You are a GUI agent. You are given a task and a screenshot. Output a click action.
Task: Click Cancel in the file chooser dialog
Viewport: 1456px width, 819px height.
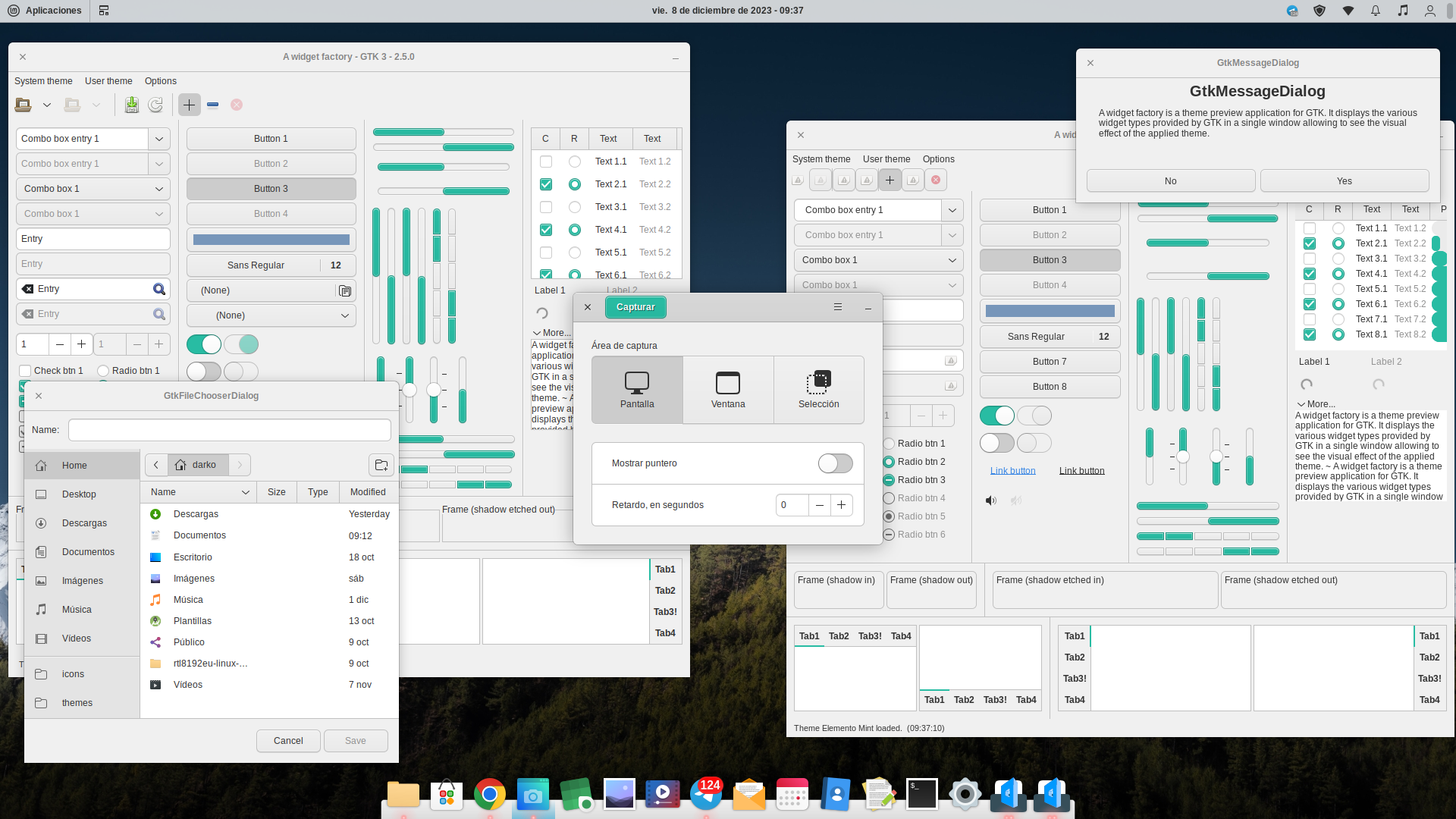[x=288, y=741]
